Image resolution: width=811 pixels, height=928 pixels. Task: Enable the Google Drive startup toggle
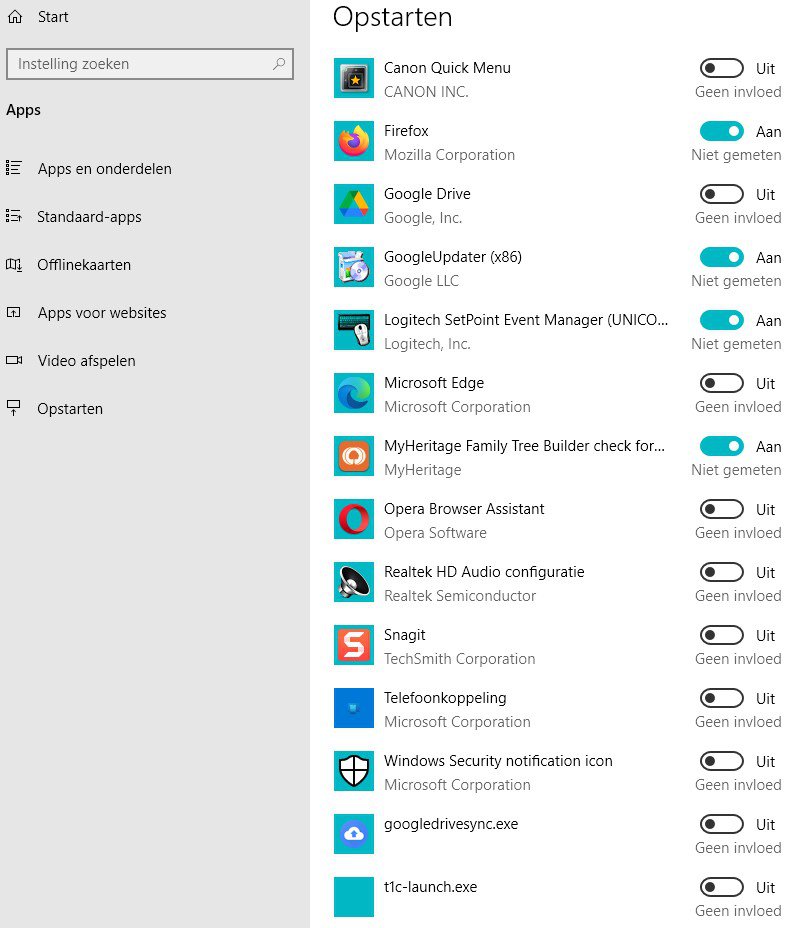tap(722, 194)
